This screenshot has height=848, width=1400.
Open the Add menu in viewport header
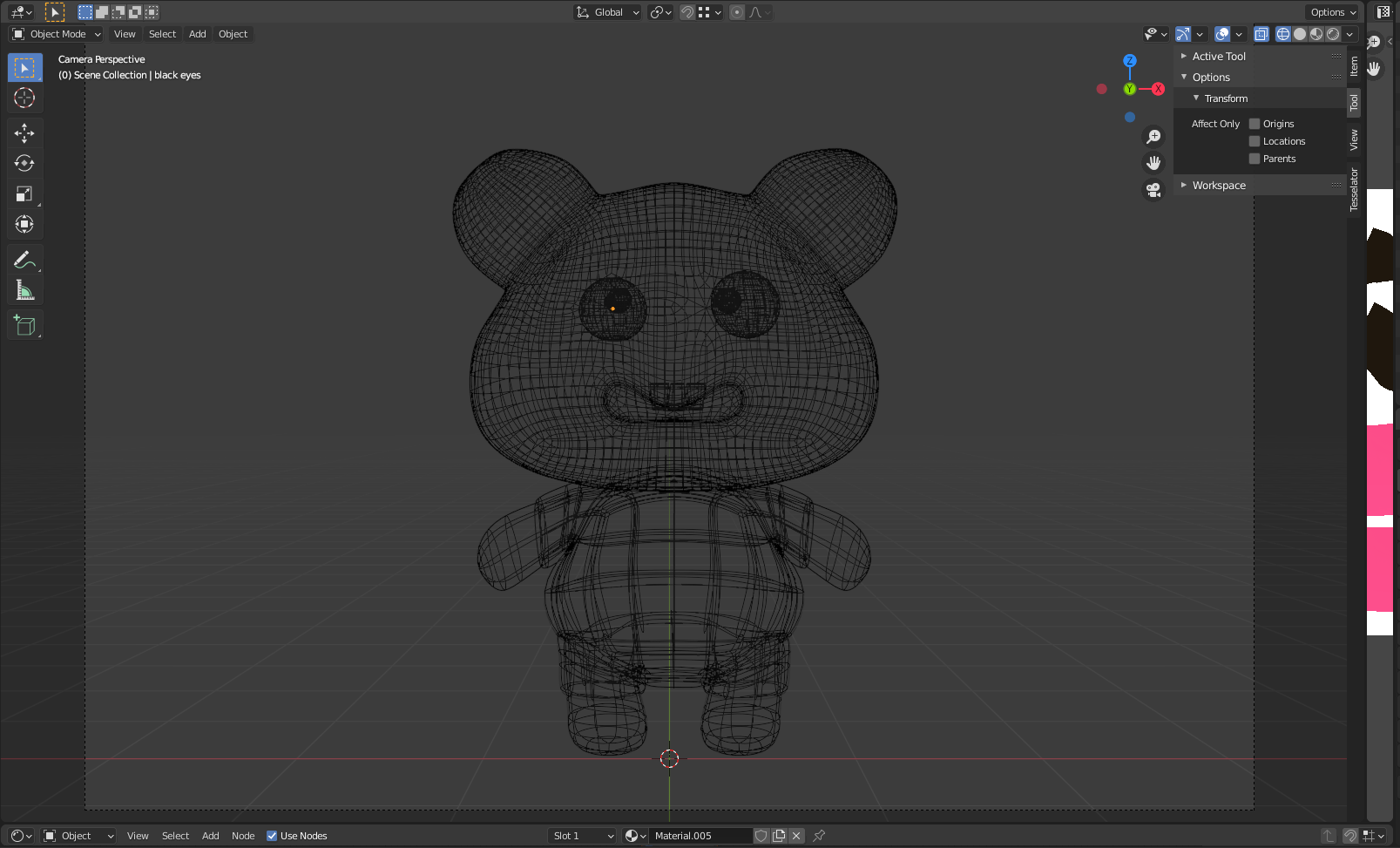click(x=198, y=34)
